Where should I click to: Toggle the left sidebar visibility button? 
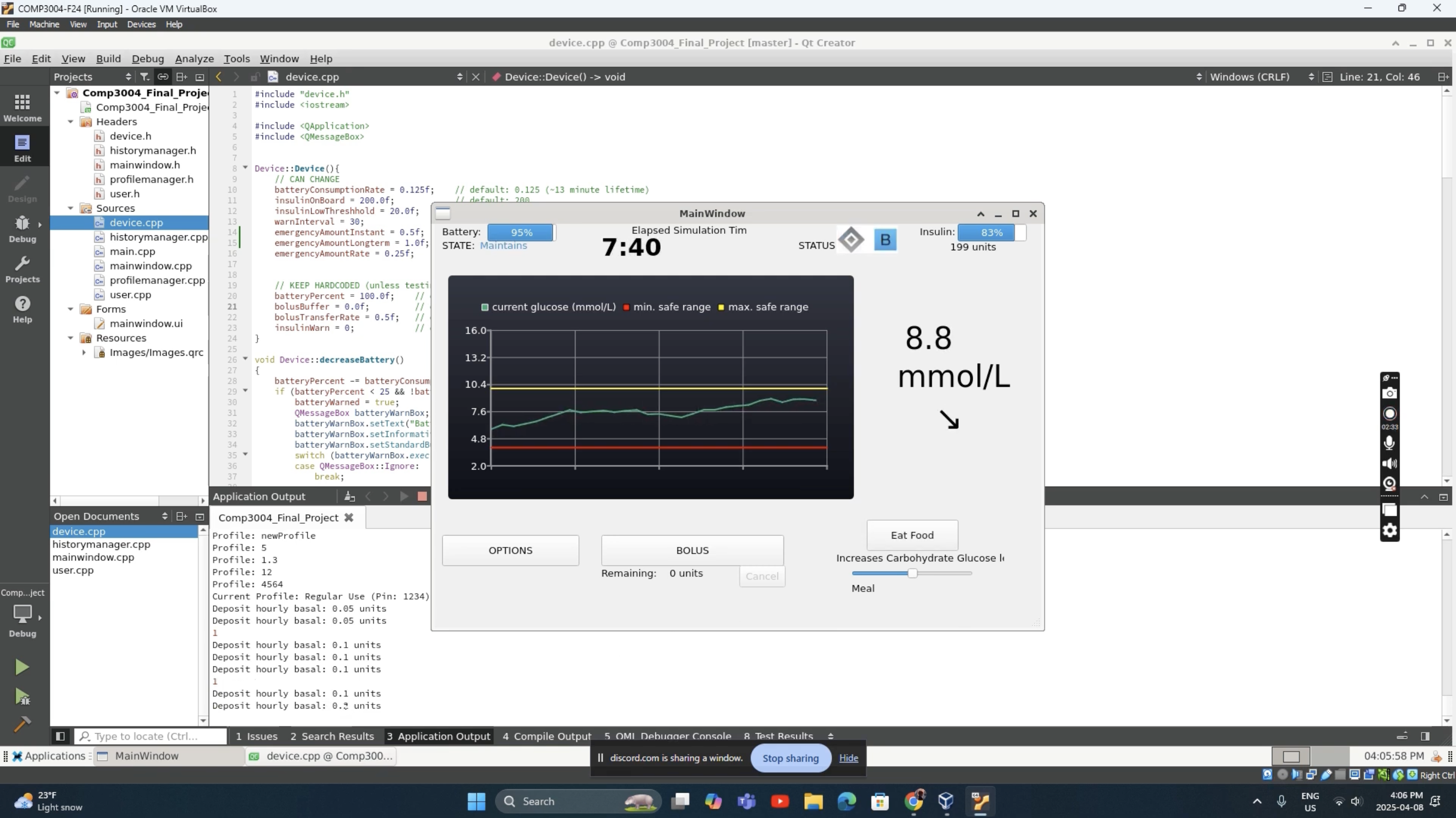[60, 736]
